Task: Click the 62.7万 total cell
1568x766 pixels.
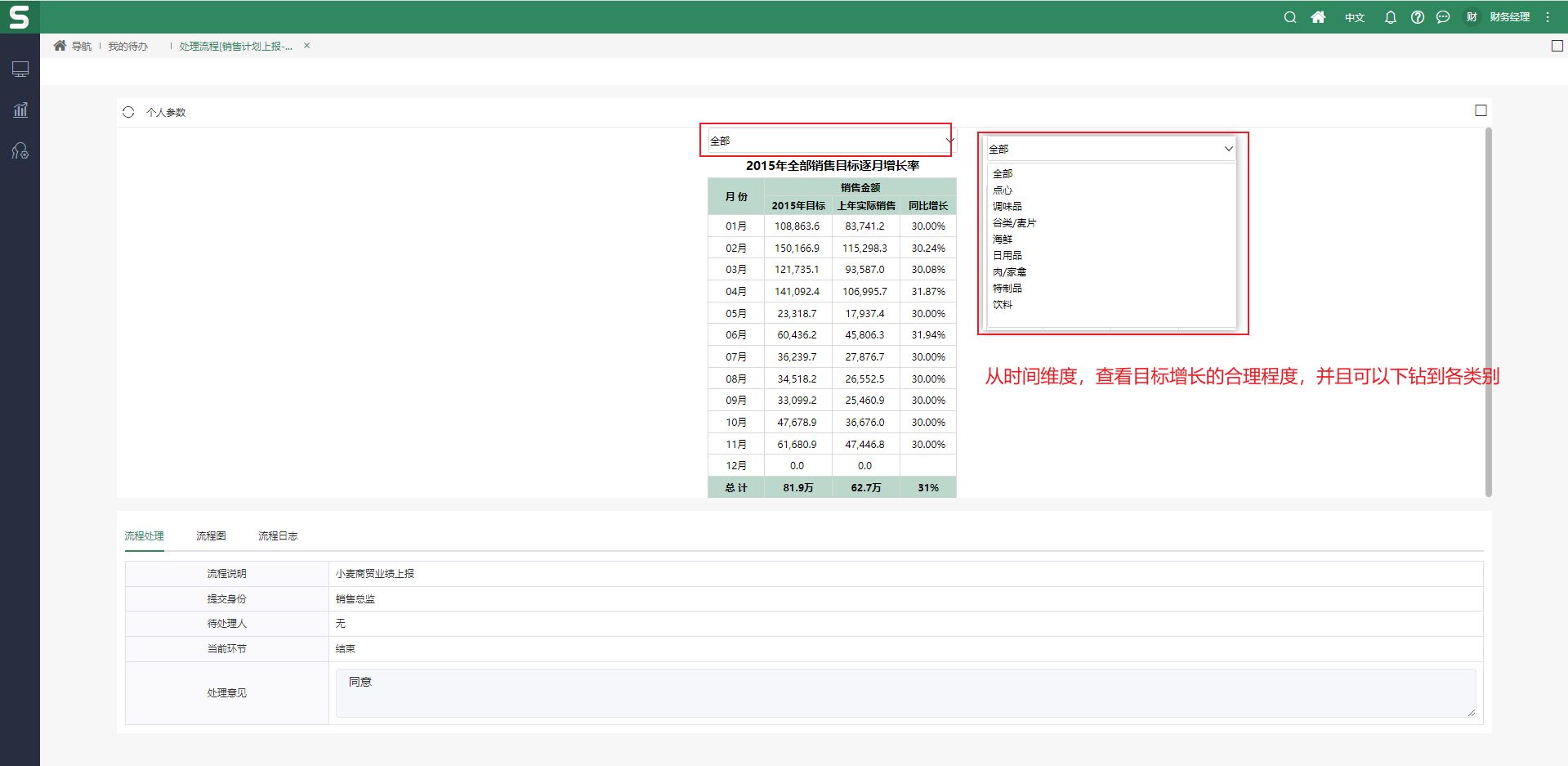Action: 866,488
